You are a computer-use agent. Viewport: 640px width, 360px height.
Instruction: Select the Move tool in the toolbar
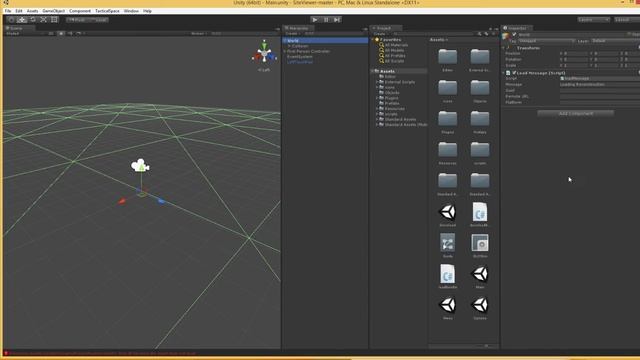(x=22, y=20)
